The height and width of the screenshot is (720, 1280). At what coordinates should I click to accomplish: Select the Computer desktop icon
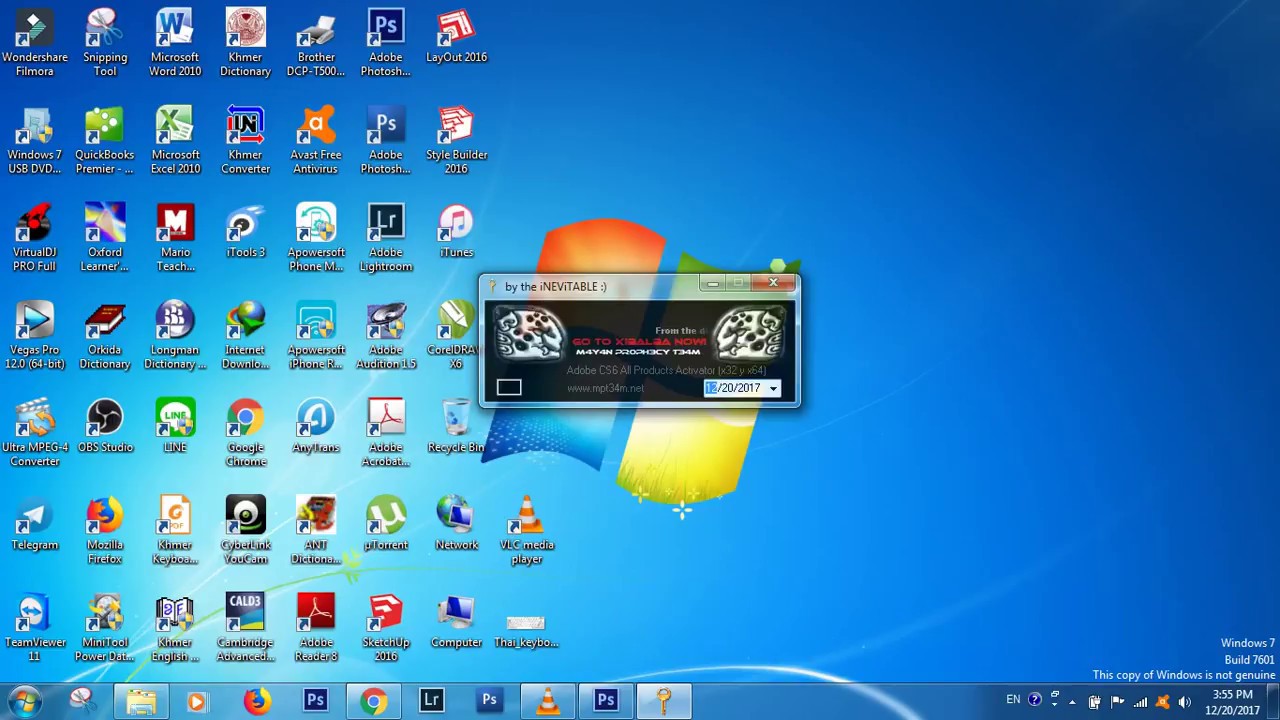pos(456,623)
